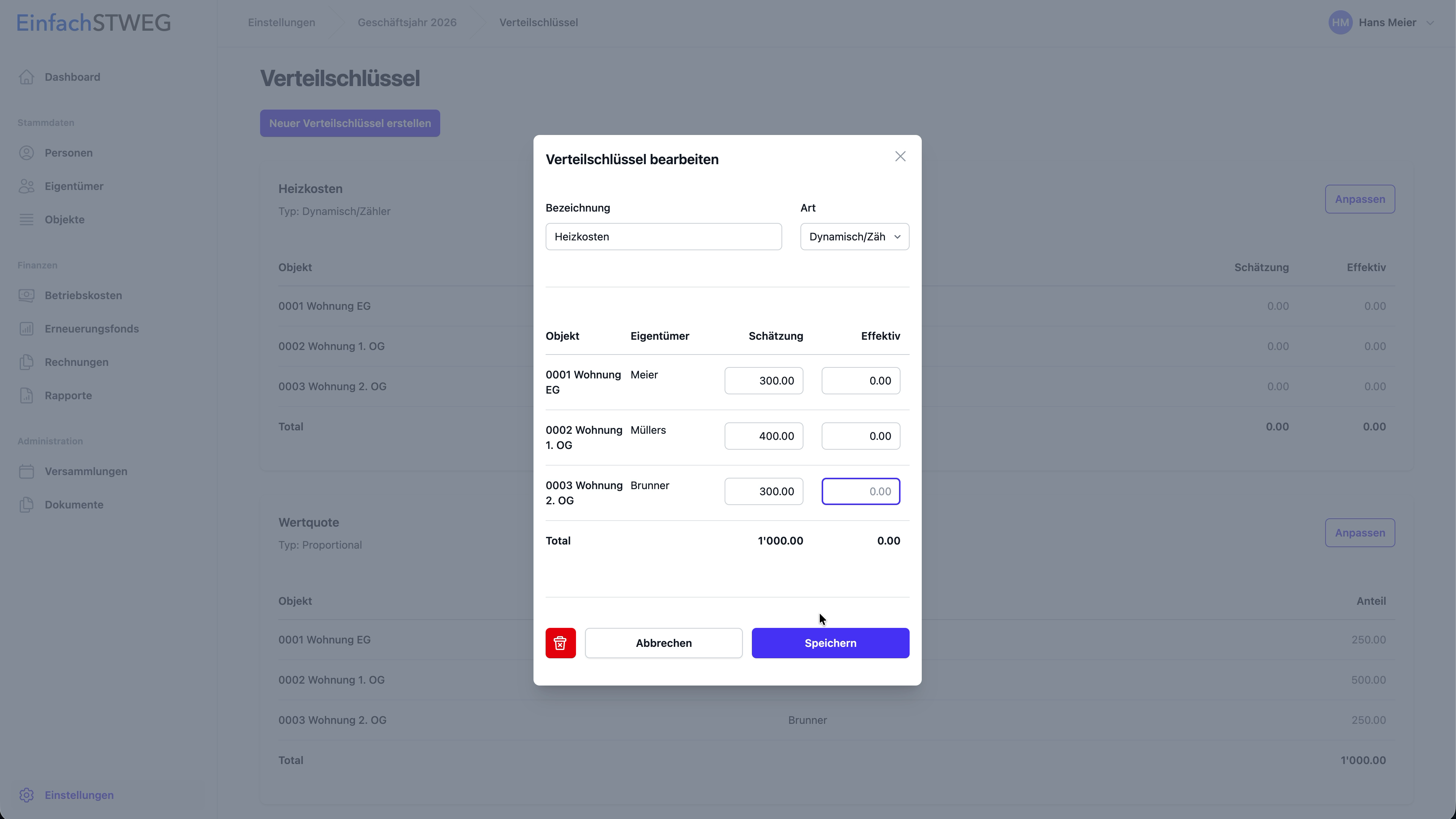Click the Versammlungen calendar icon
The image size is (1456, 819).
[27, 471]
